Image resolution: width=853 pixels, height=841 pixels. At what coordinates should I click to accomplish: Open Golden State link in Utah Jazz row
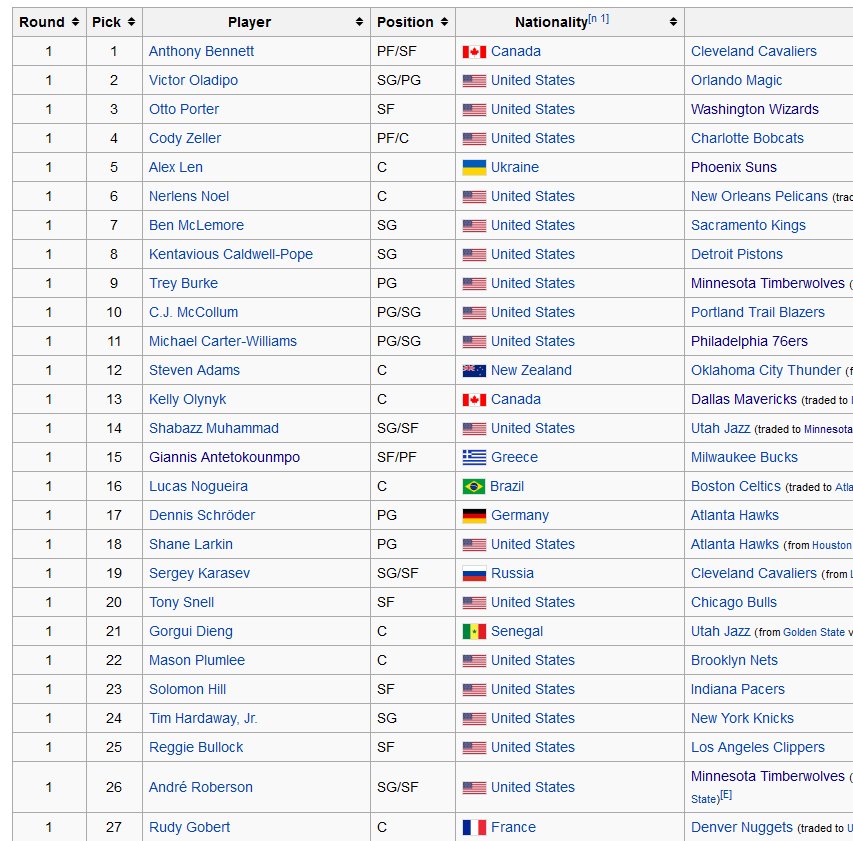coord(814,632)
